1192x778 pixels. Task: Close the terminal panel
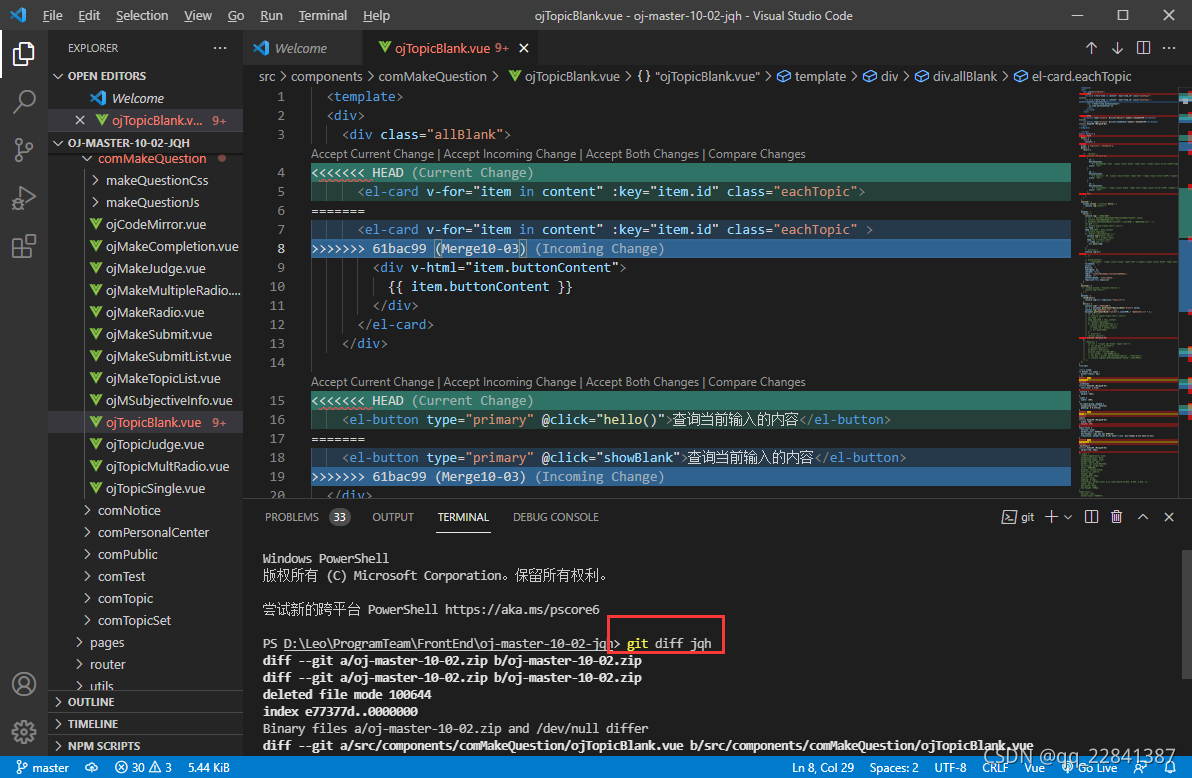coord(1169,517)
